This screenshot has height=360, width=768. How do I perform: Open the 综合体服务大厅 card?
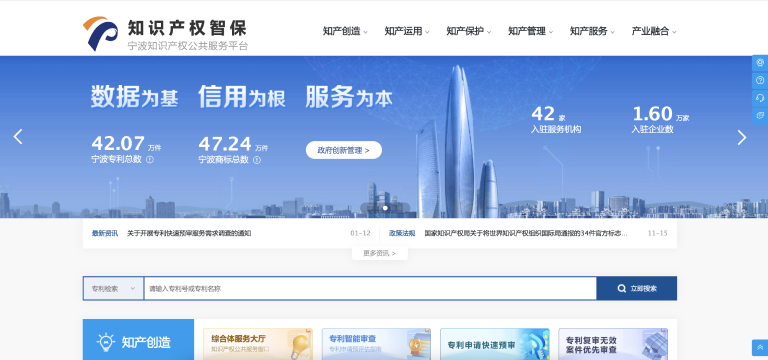[258, 344]
